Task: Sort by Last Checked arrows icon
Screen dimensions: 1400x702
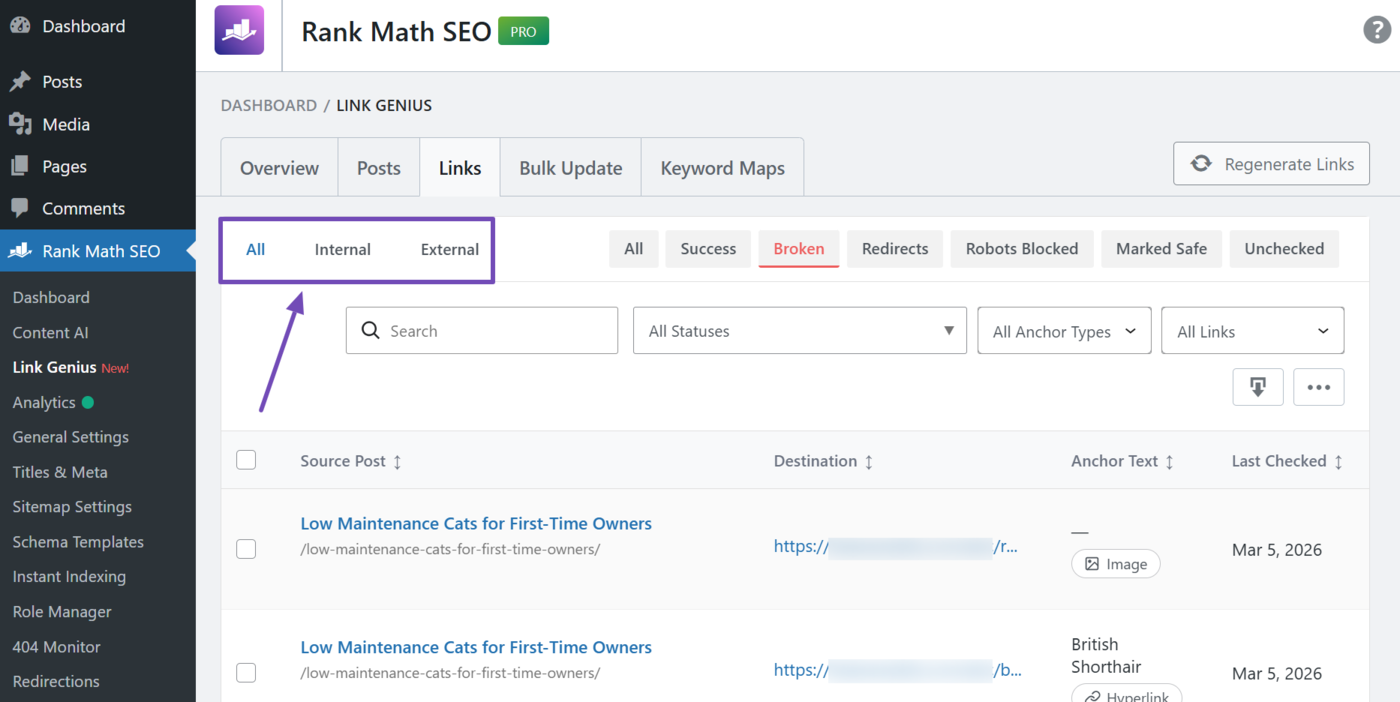Action: click(x=1338, y=462)
